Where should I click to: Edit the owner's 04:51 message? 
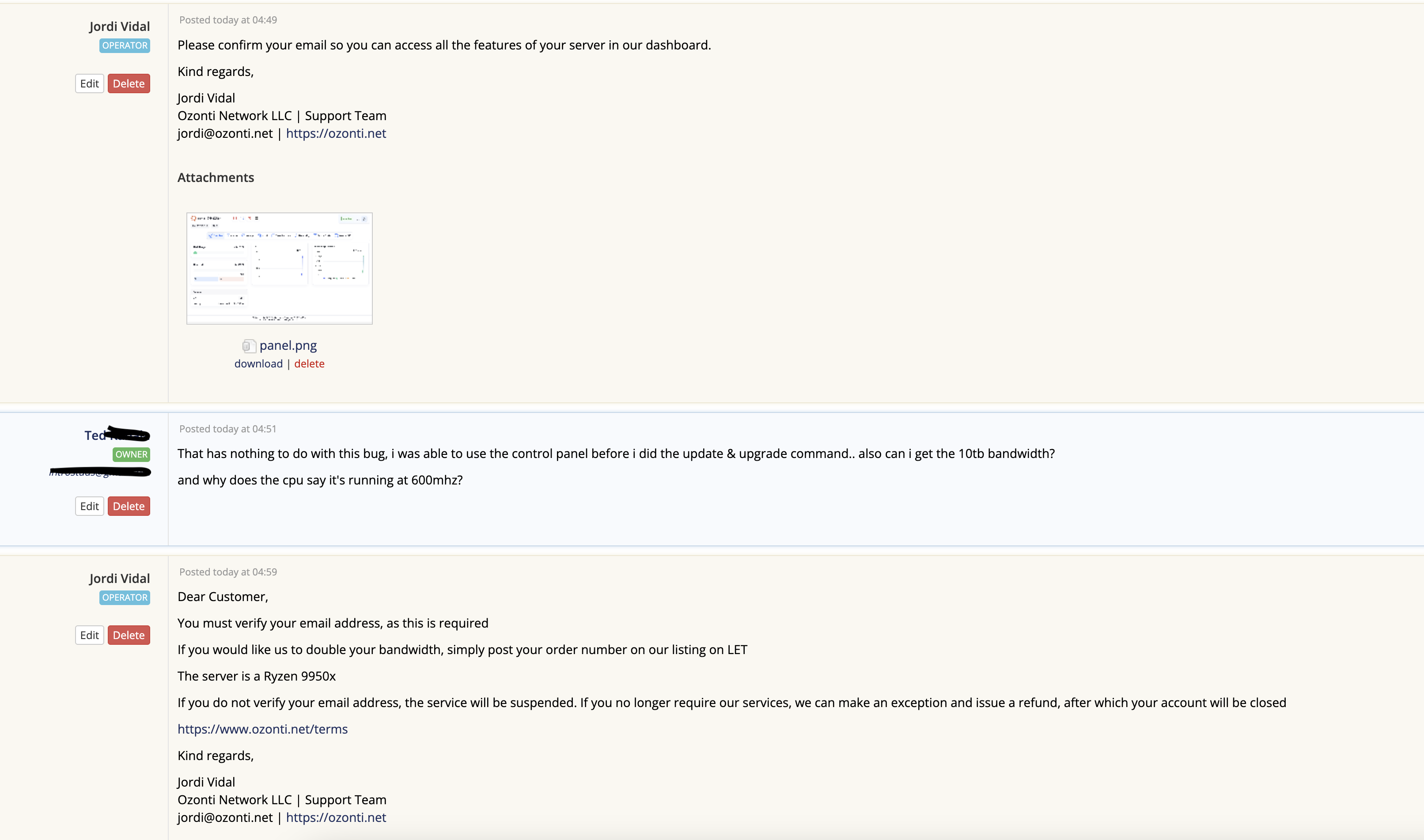(x=89, y=507)
